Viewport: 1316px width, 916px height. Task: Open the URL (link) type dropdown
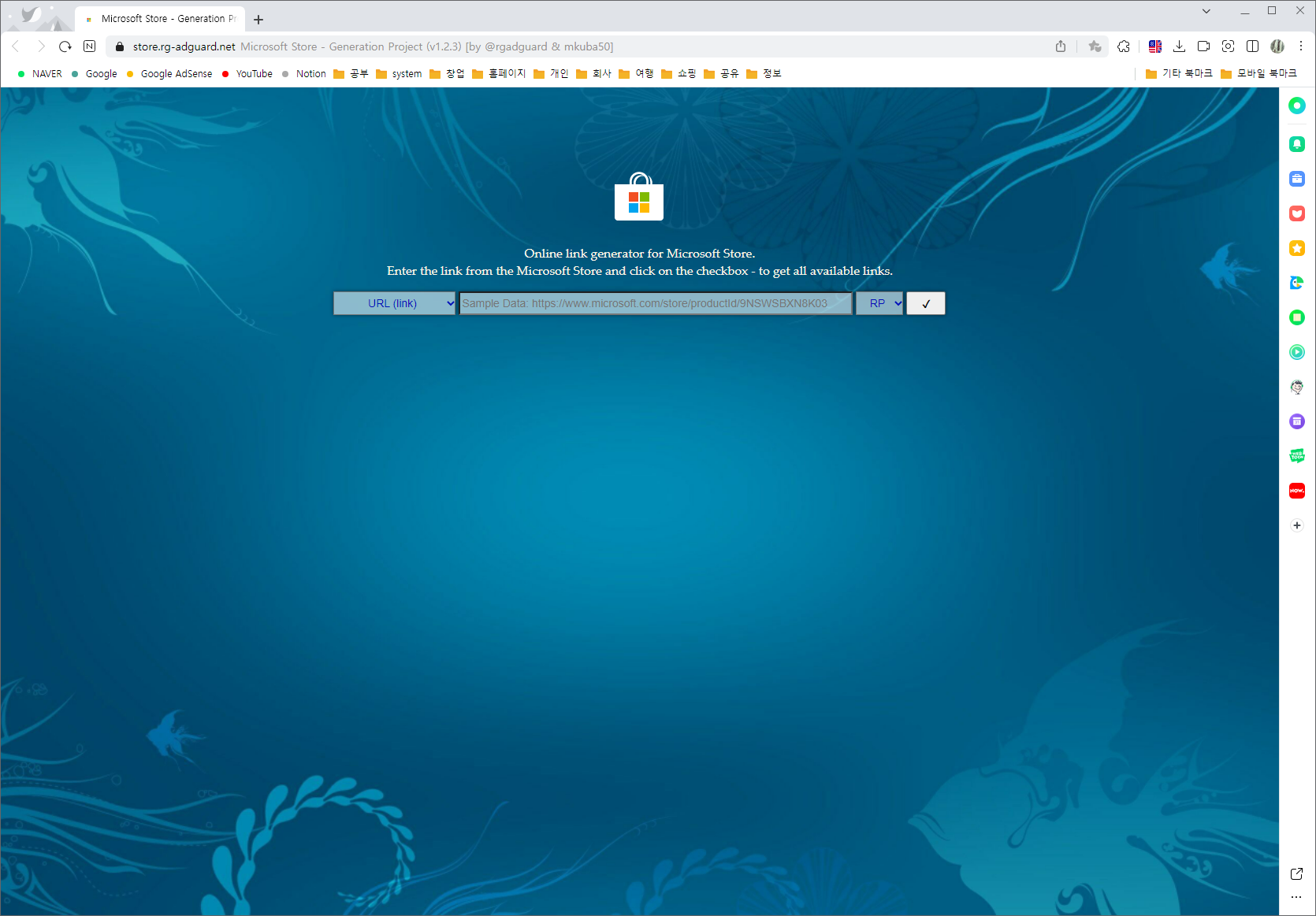tap(395, 303)
